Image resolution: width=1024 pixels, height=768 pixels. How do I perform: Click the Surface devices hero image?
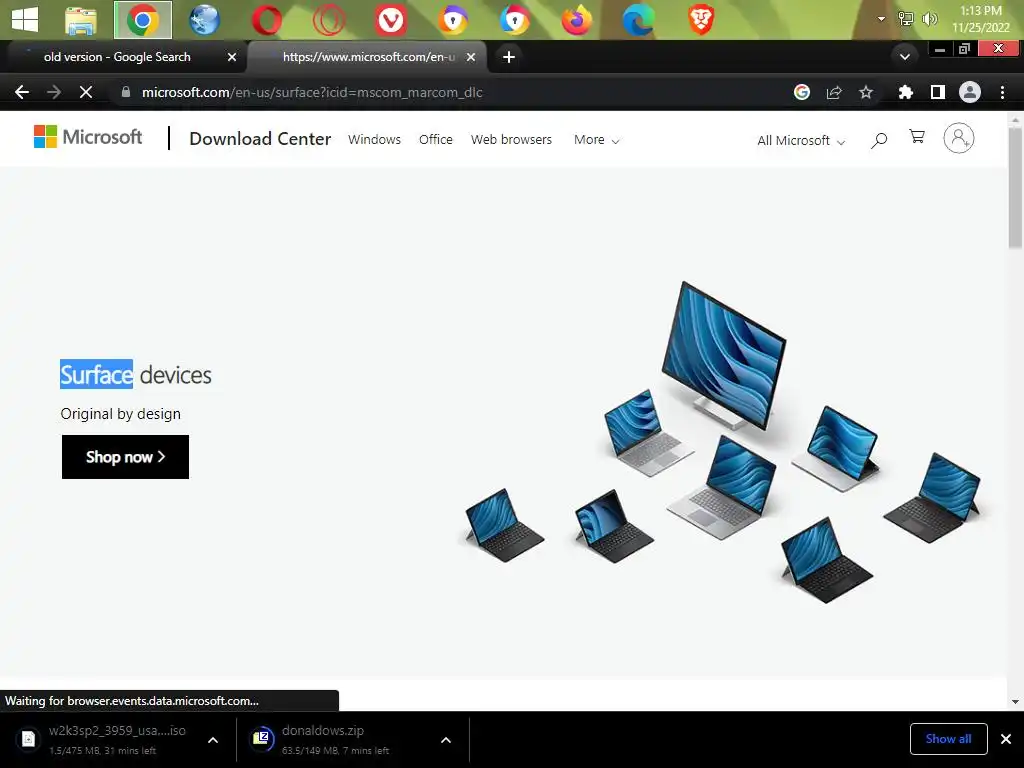[x=724, y=443]
